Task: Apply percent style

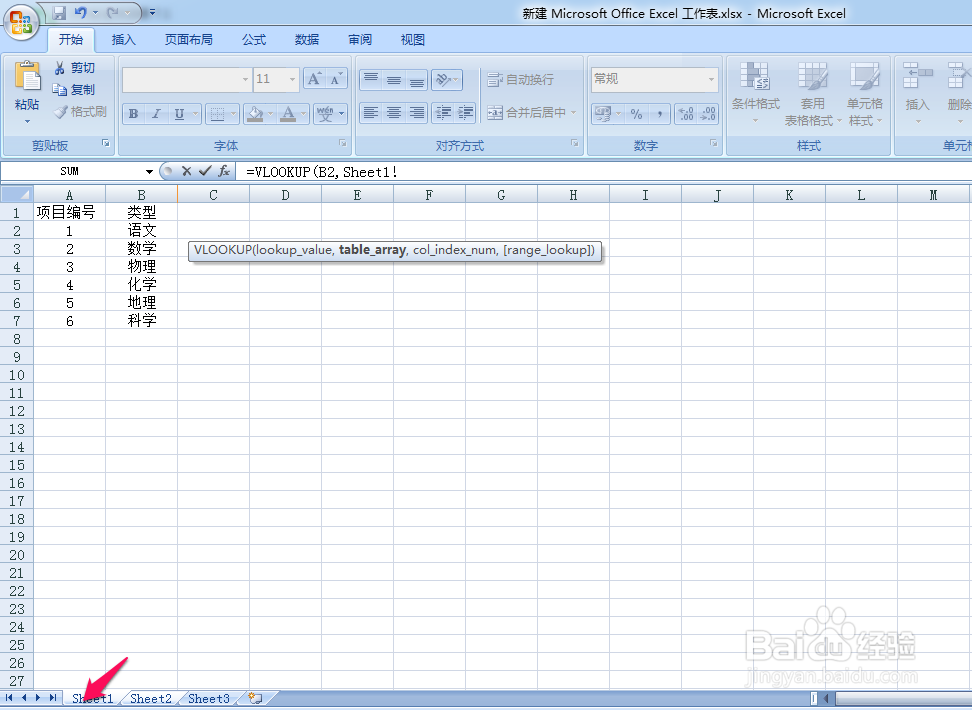Action: [x=636, y=113]
